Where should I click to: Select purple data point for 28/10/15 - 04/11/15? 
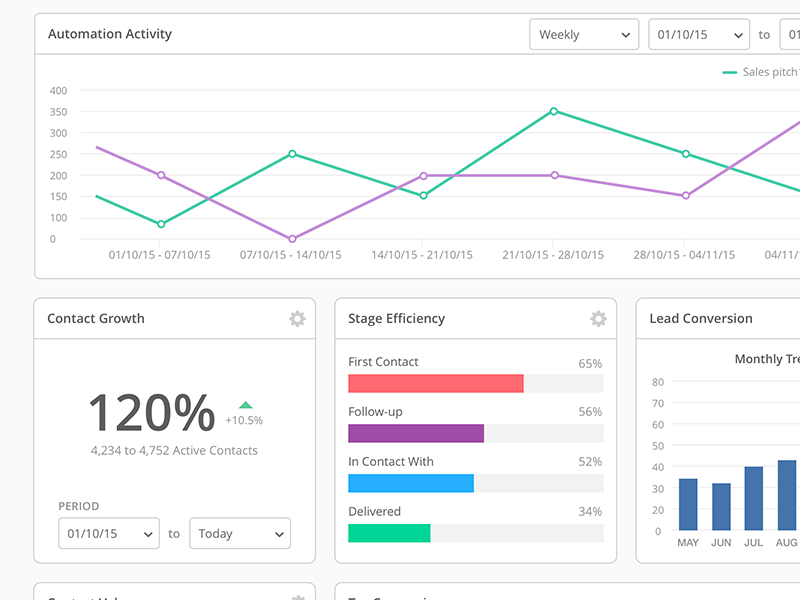tap(686, 195)
